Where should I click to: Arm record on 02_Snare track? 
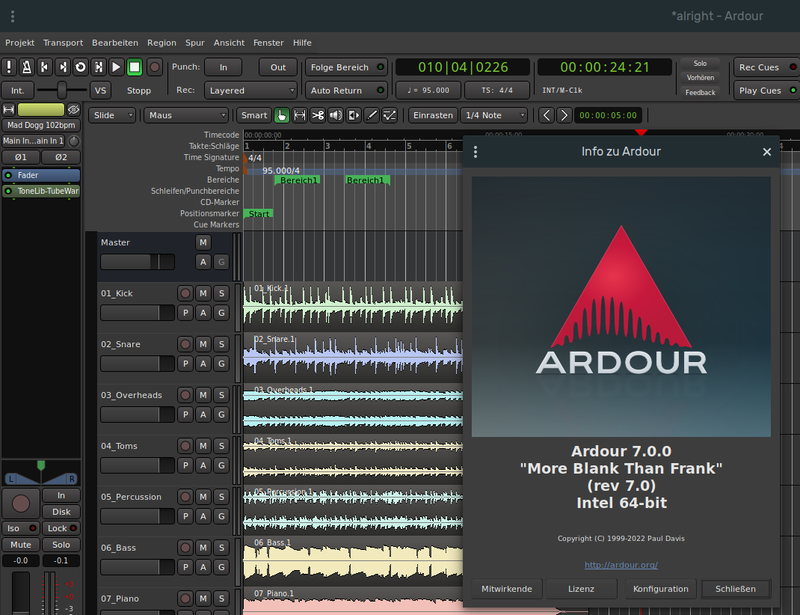tap(185, 344)
